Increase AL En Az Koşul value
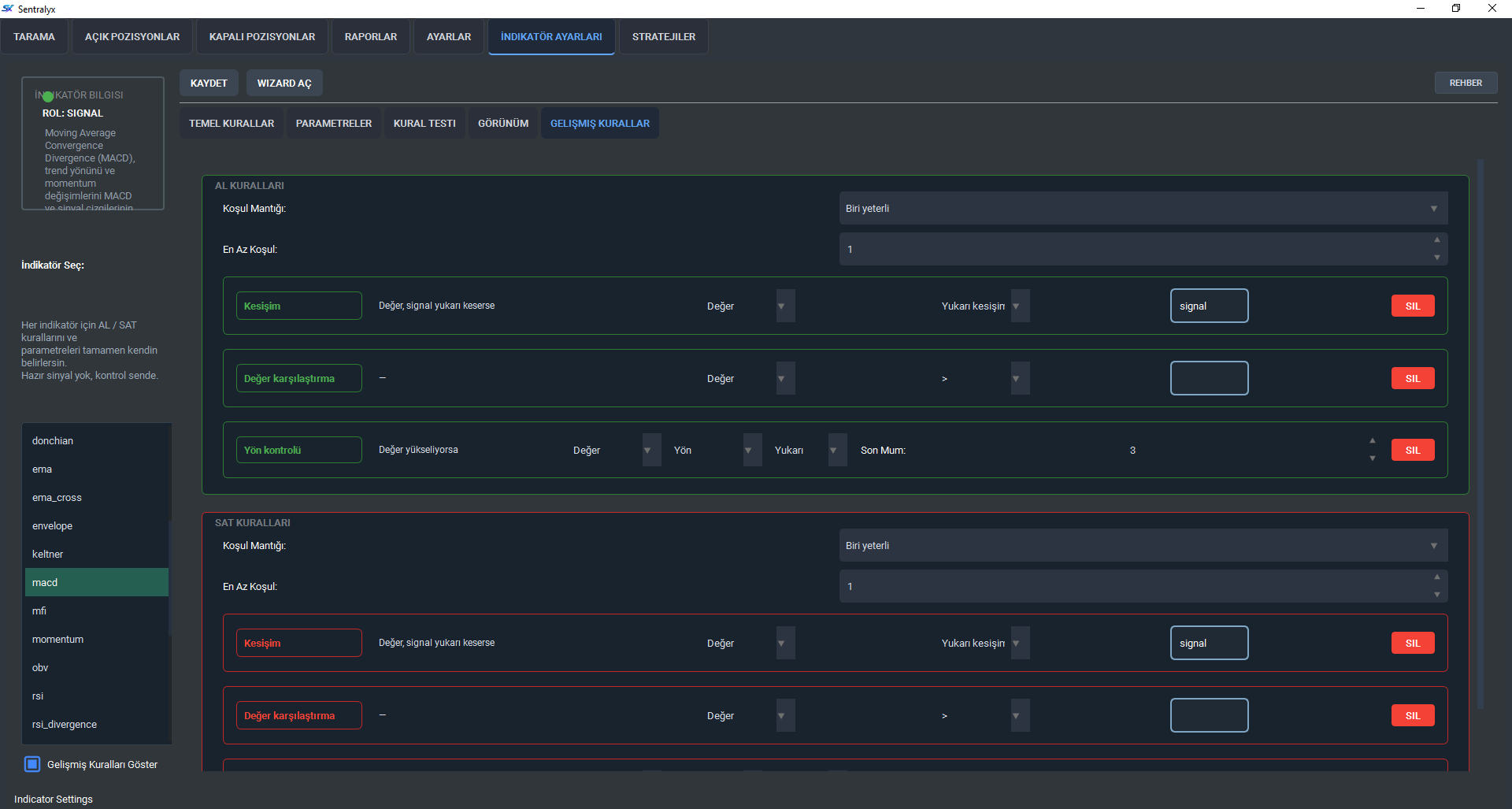1512x809 pixels. (x=1436, y=240)
